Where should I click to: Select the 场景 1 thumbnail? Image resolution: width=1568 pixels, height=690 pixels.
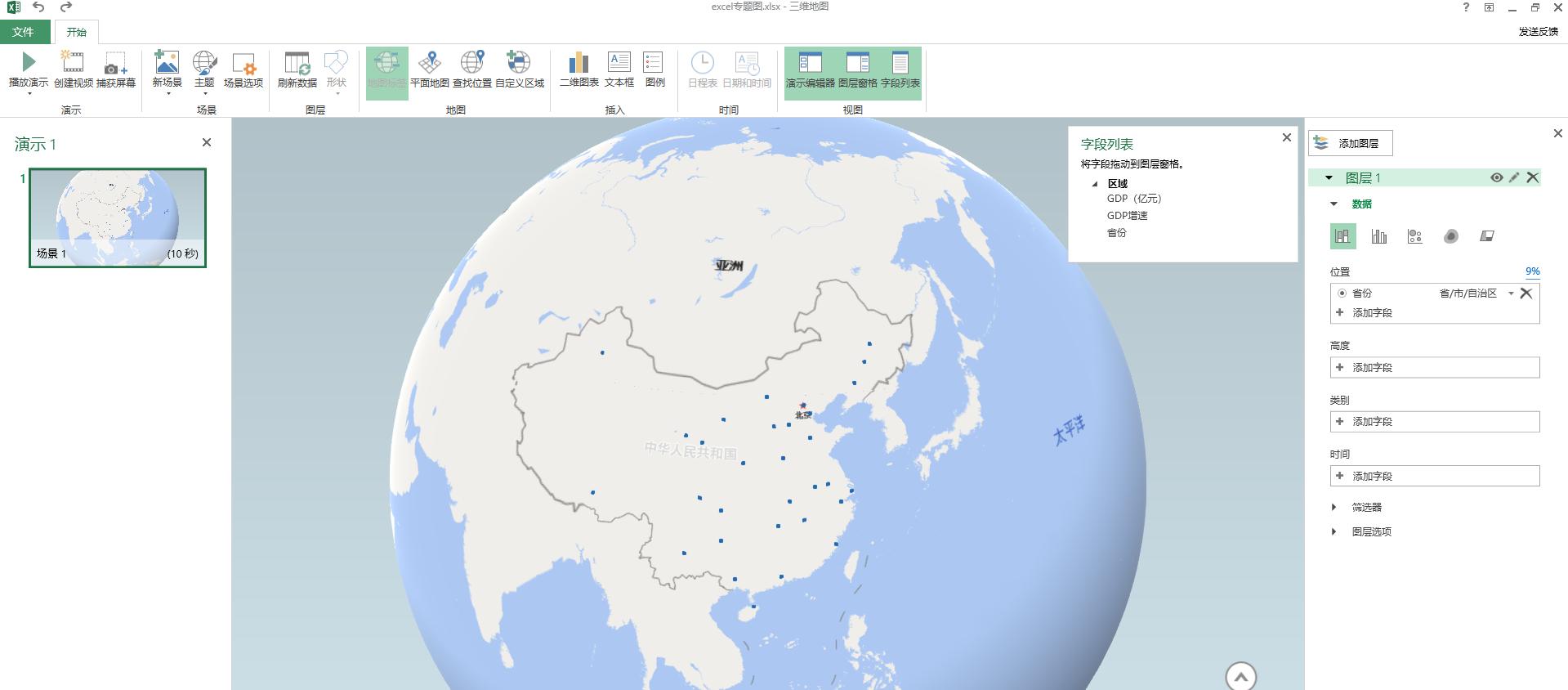tap(118, 217)
